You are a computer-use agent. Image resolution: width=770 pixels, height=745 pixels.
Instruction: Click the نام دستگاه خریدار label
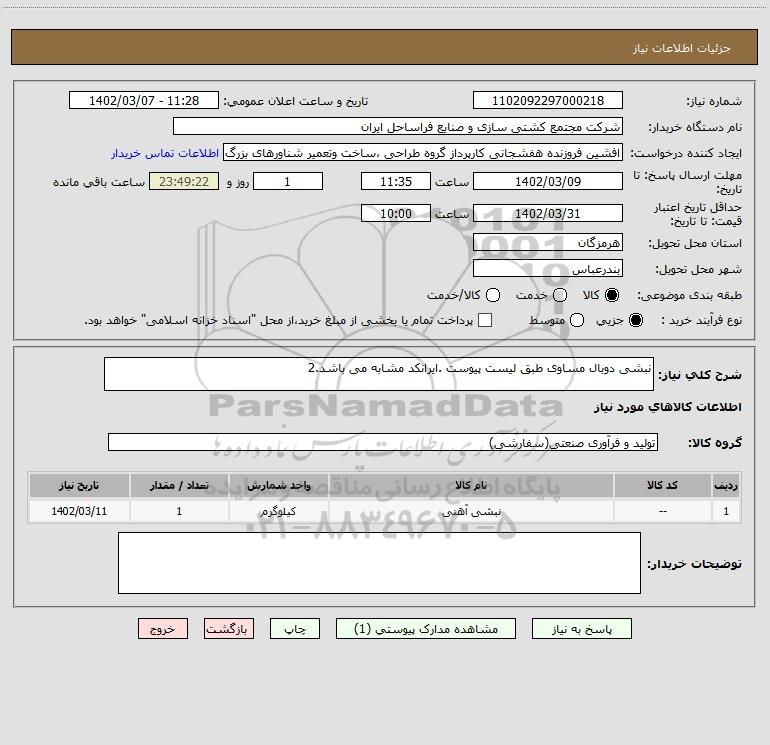[695, 127]
